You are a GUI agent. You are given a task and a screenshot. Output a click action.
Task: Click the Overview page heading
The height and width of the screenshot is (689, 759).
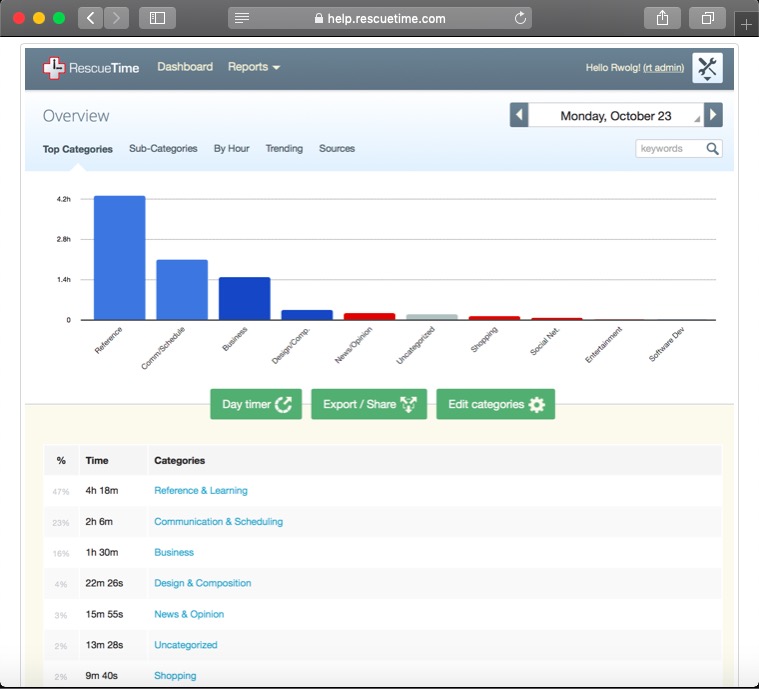click(76, 116)
